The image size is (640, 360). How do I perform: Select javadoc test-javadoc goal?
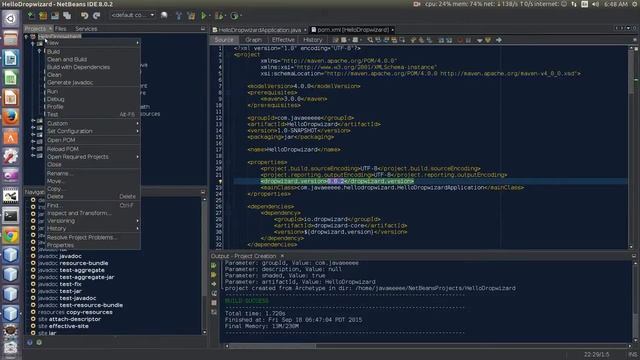tap(67, 298)
